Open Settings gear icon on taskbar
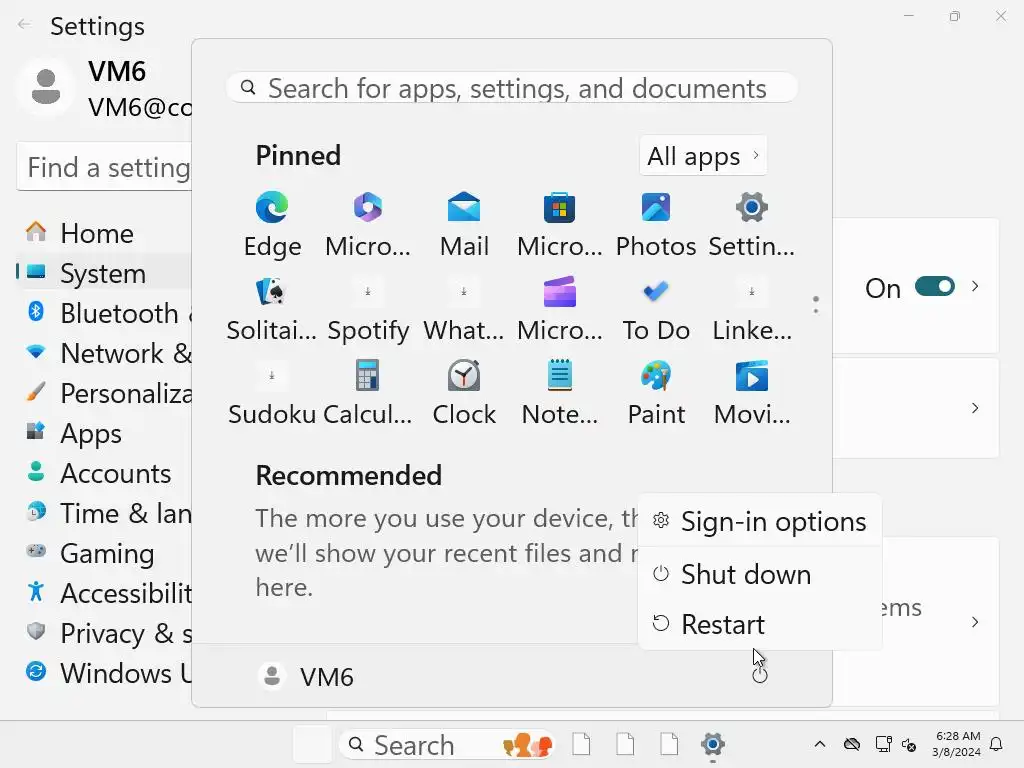This screenshot has height=768, width=1024. 712,744
